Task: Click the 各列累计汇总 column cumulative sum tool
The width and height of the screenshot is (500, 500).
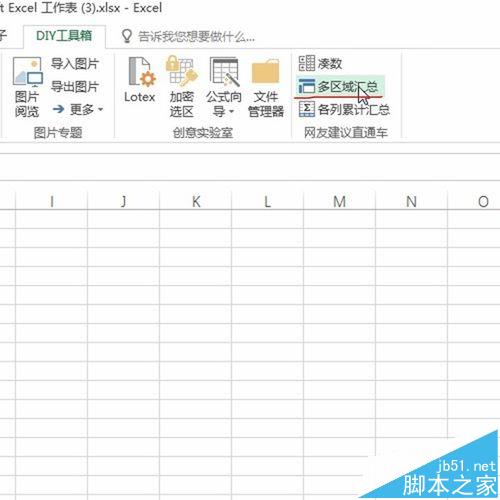Action: click(344, 109)
